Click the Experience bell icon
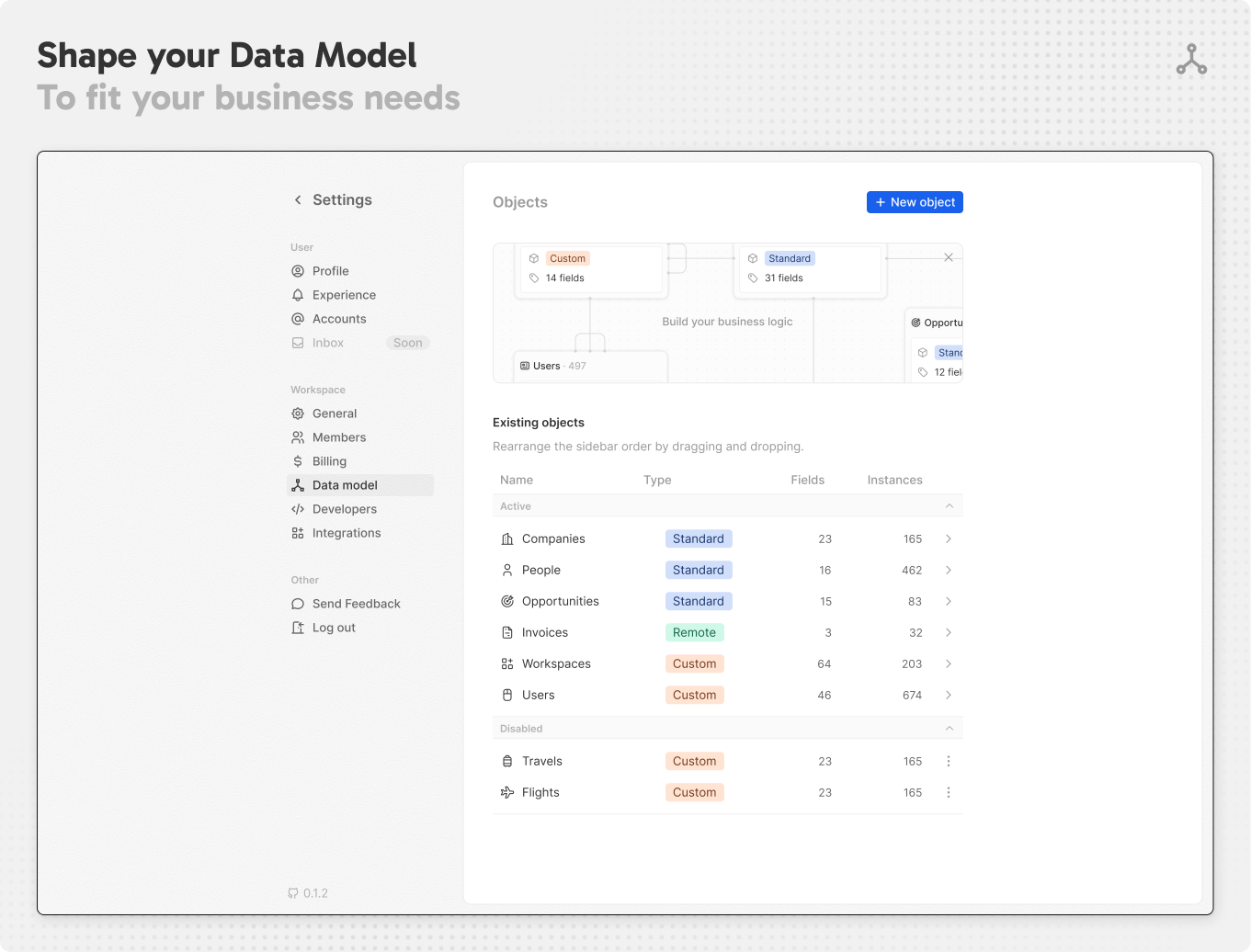This screenshot has width=1251, height=952. click(298, 295)
